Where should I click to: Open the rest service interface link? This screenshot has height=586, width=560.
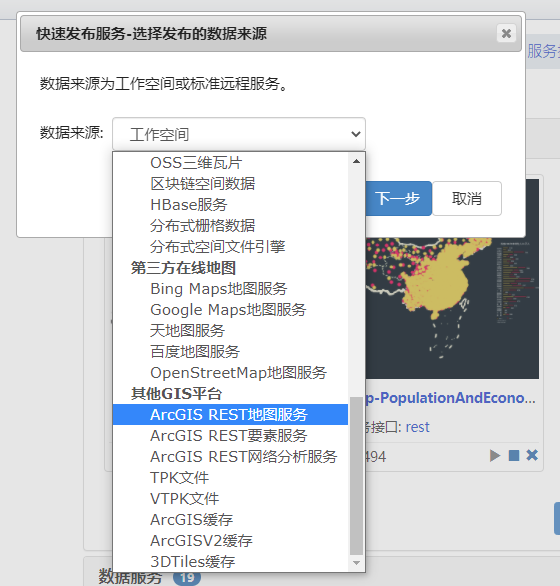click(x=418, y=427)
